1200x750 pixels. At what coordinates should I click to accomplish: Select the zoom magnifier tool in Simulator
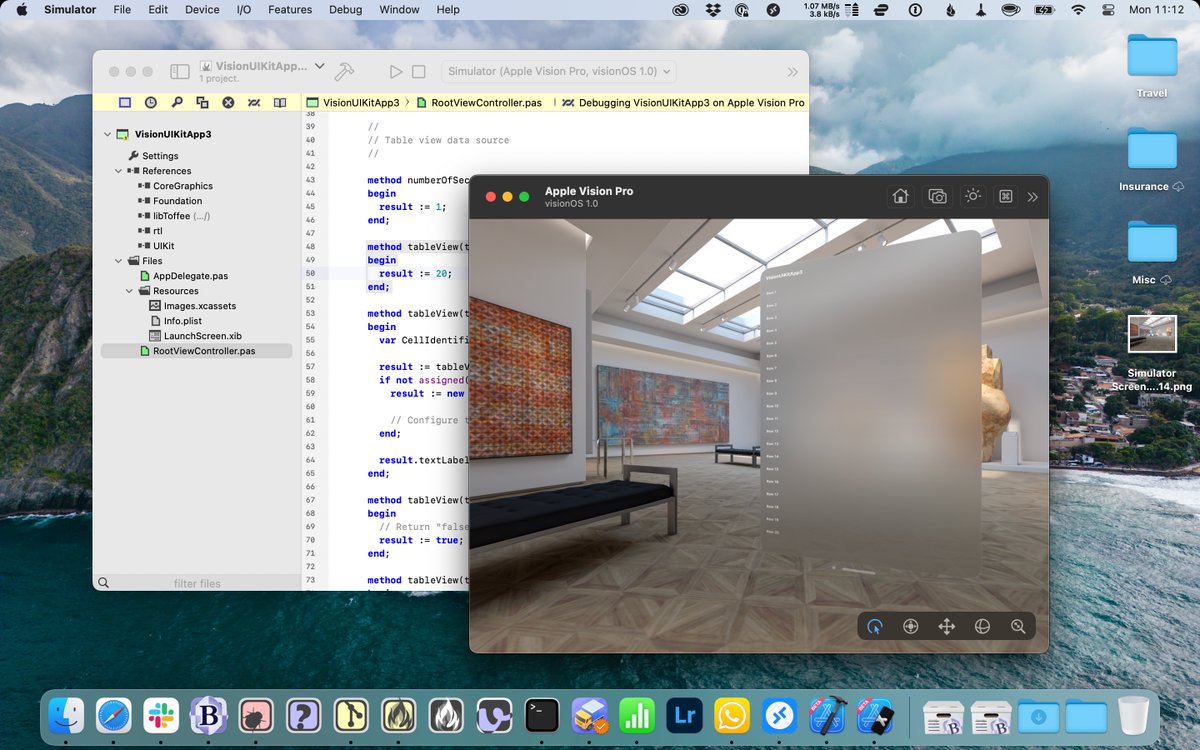1018,626
